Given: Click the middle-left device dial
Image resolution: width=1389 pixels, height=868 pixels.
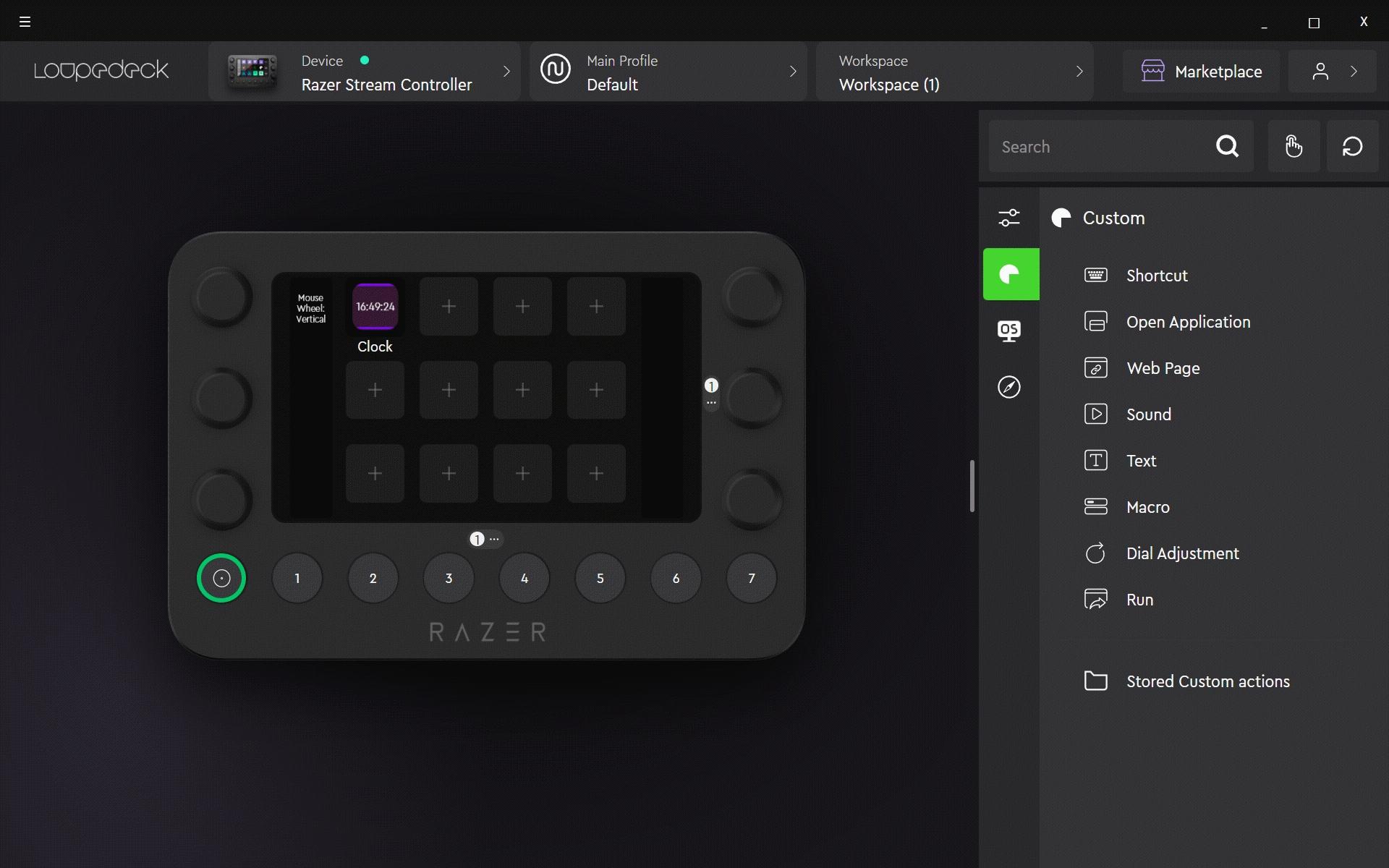Looking at the screenshot, I should click(221, 398).
